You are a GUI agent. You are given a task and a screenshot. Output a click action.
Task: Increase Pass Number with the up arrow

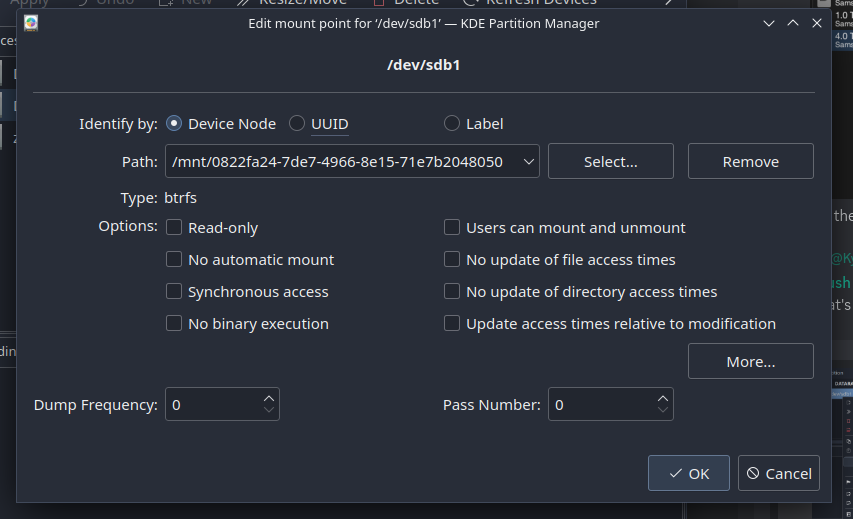[x=662, y=398]
